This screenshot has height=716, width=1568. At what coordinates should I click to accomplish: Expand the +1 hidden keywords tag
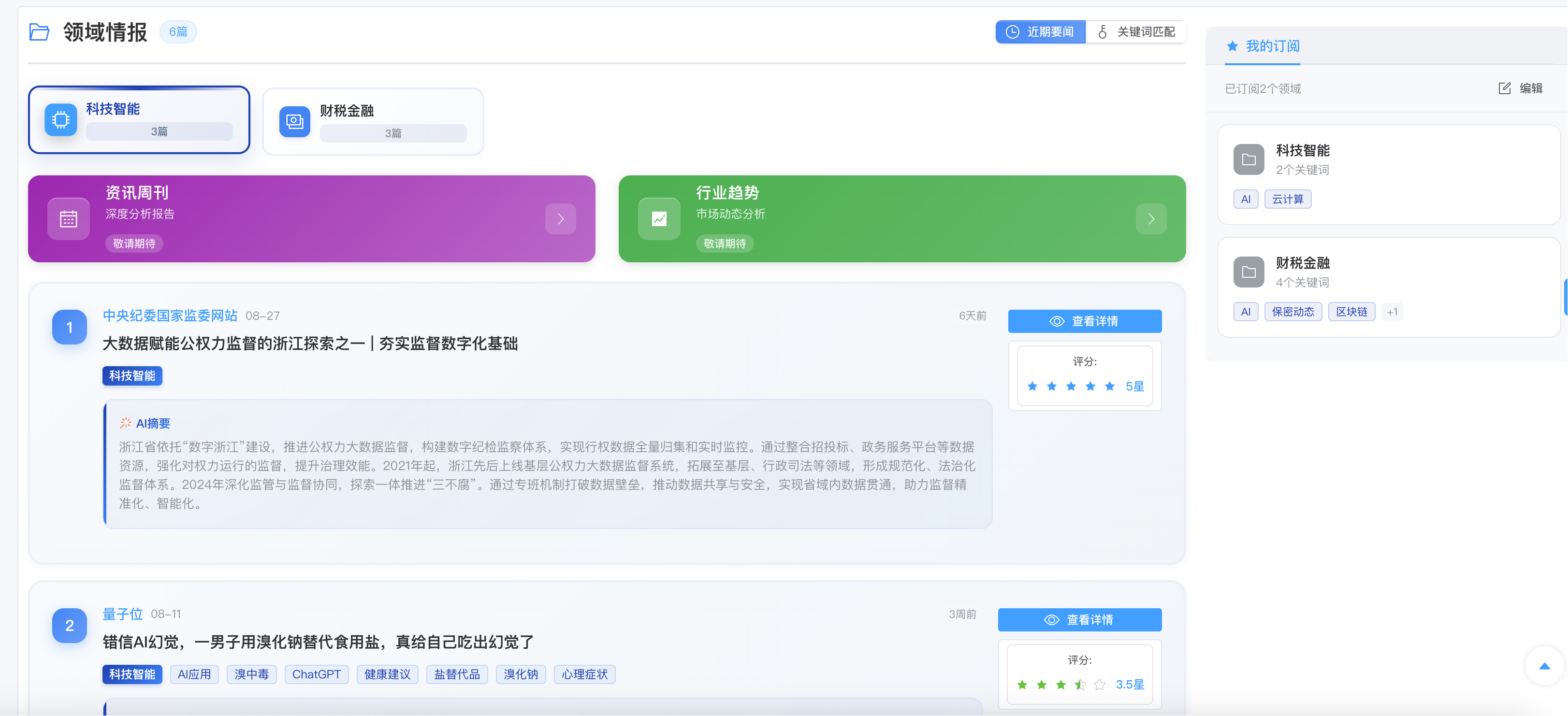click(x=1392, y=312)
